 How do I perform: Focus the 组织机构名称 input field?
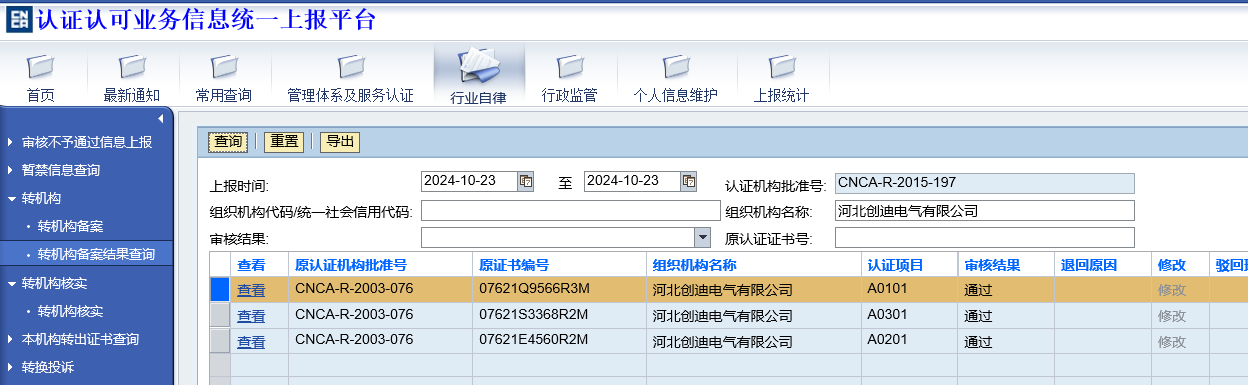[x=985, y=210]
